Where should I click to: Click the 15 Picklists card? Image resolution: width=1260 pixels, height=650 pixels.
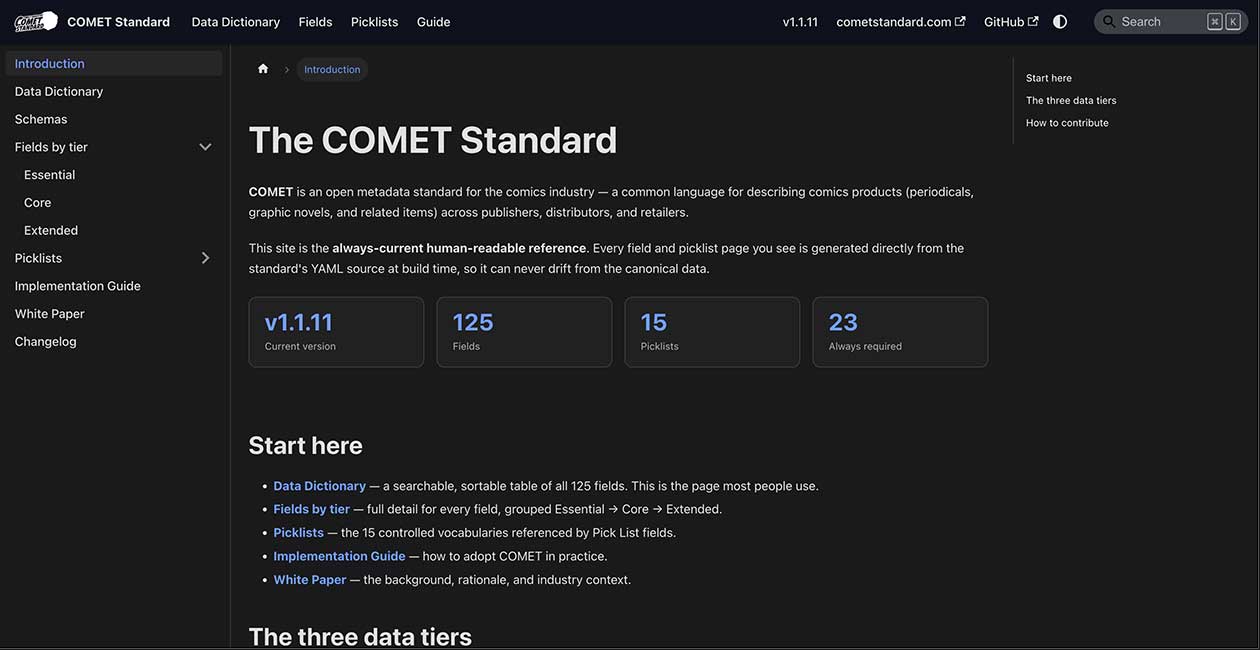712,332
